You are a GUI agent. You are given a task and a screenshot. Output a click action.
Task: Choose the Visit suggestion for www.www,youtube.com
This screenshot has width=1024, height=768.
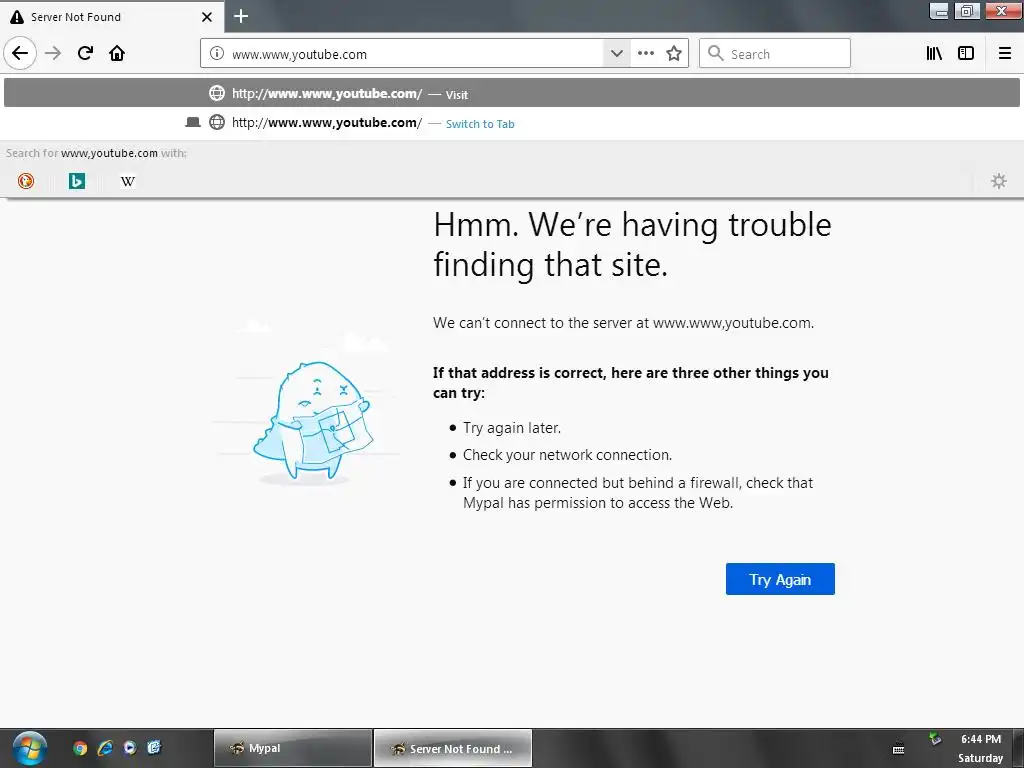[x=512, y=93]
